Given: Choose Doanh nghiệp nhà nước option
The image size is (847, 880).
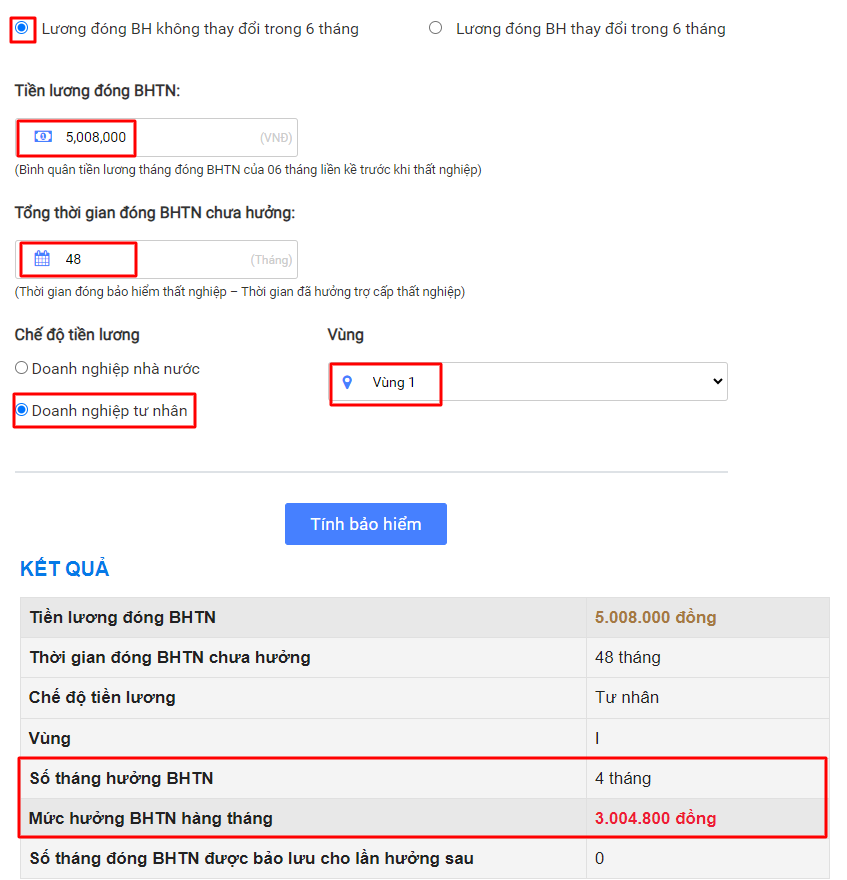Looking at the screenshot, I should tap(21, 368).
